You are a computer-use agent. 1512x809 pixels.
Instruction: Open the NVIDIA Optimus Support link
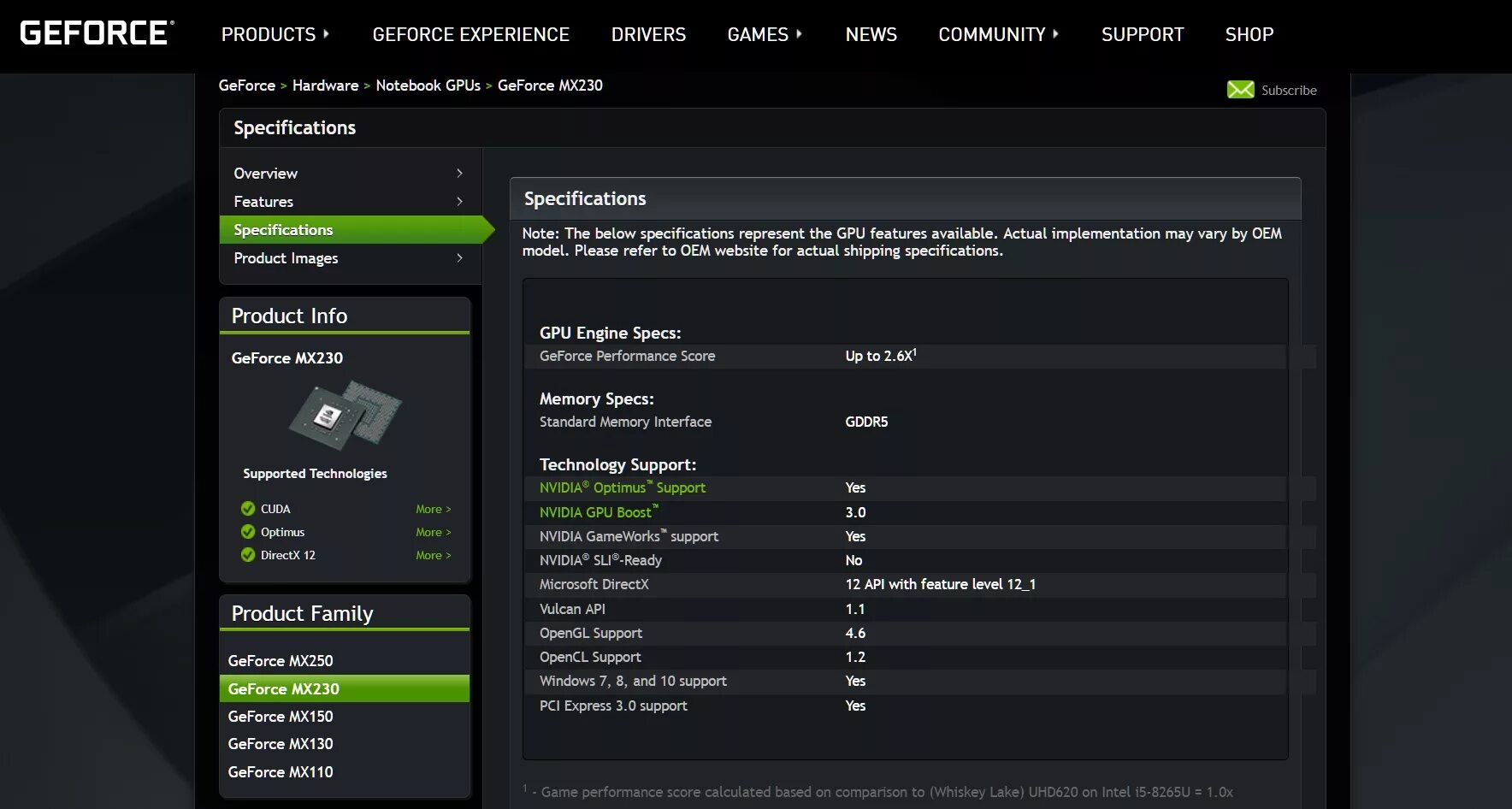pos(622,487)
